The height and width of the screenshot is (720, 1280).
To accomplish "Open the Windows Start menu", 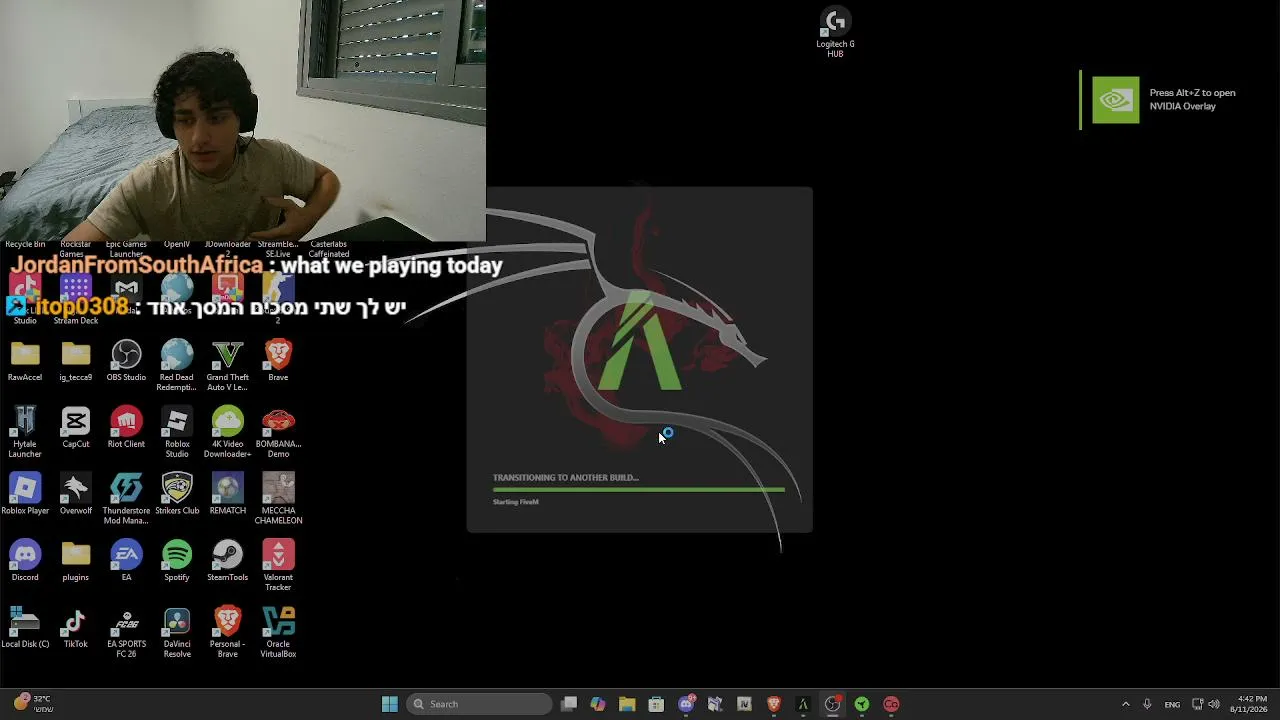I will coord(390,704).
